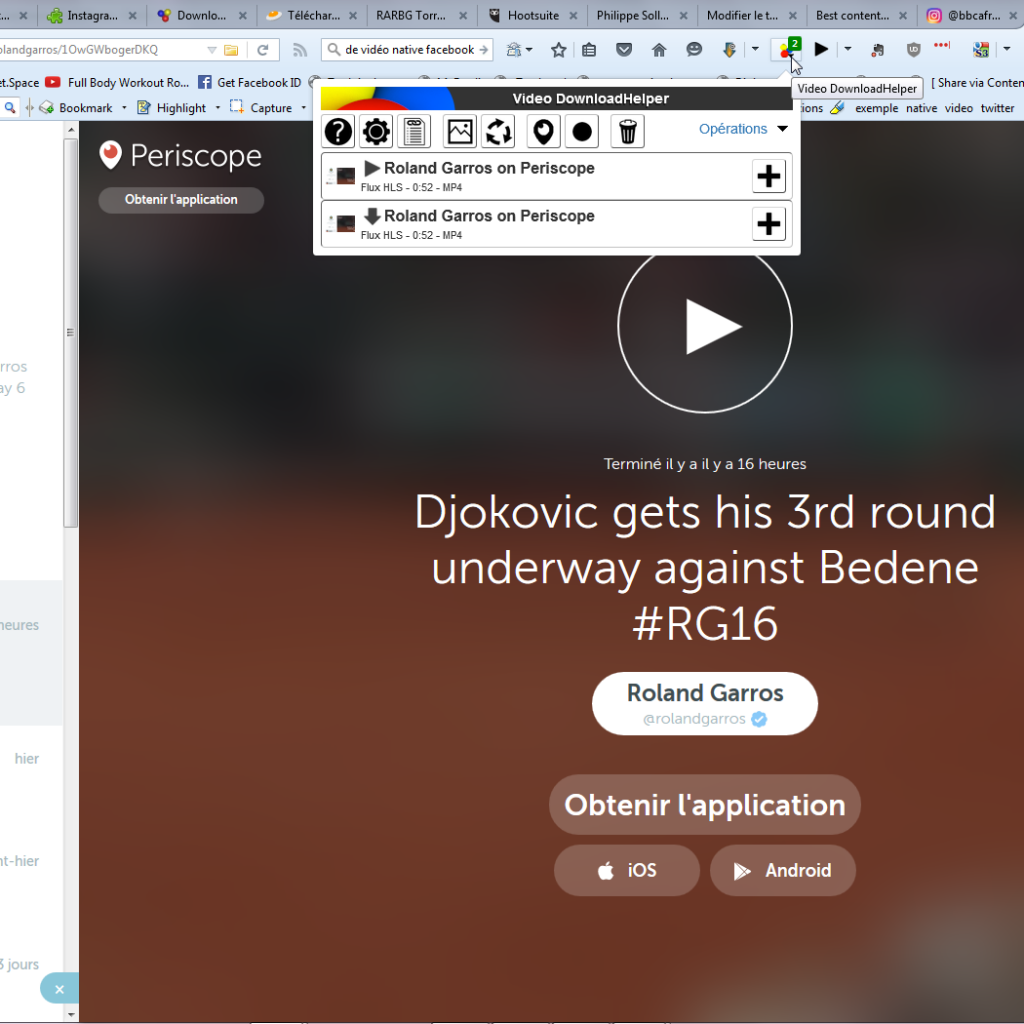Viewport: 1024px width, 1024px height.
Task: Click the image gallery icon in DownloadHelper
Action: pos(460,131)
